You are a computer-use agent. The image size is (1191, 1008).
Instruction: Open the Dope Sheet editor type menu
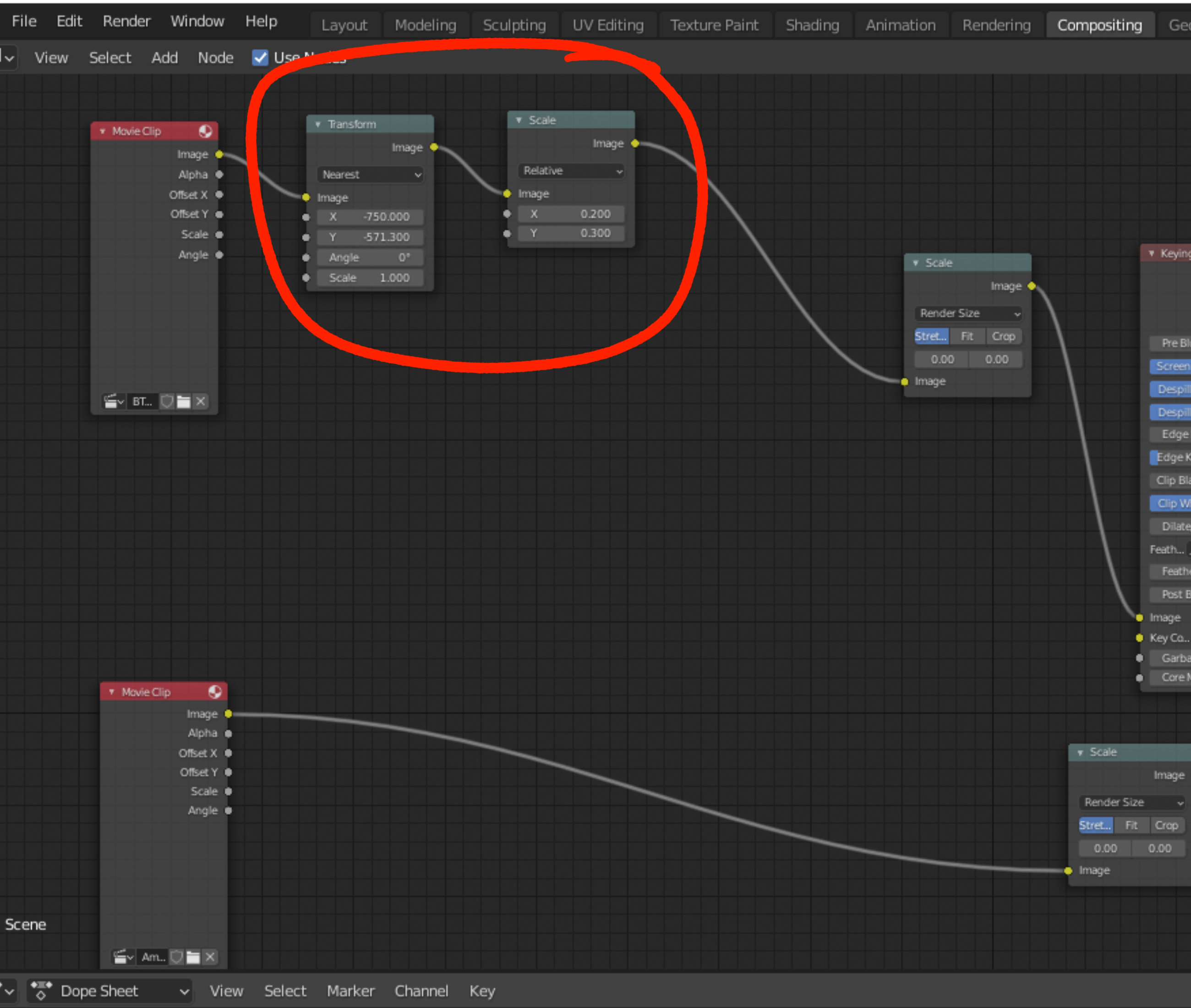(110, 991)
